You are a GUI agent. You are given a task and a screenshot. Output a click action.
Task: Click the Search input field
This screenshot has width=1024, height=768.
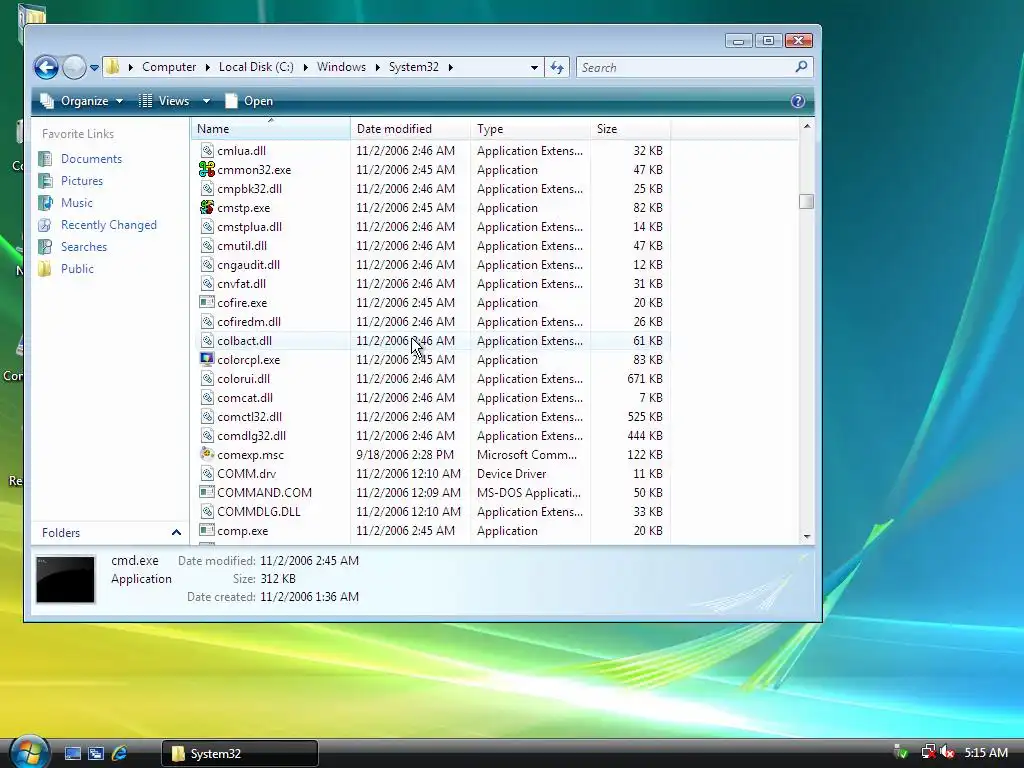tap(686, 67)
